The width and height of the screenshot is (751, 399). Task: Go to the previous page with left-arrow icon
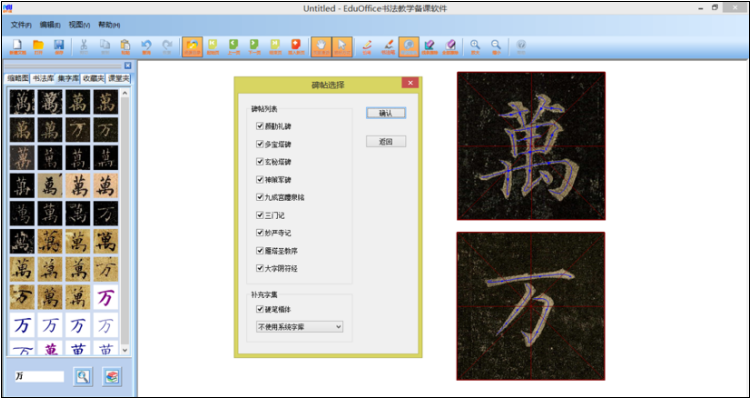point(233,47)
